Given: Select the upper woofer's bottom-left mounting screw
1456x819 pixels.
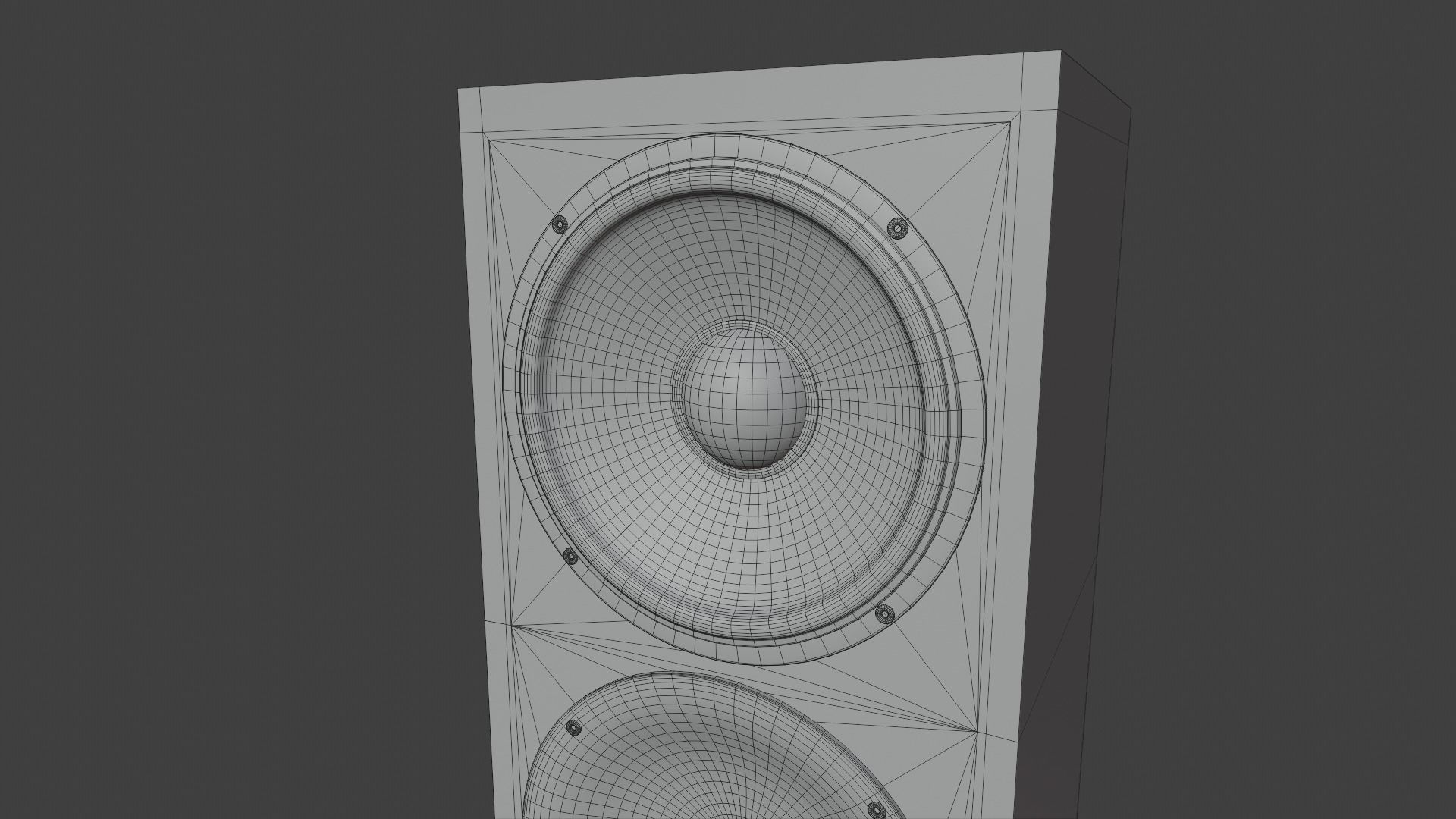Looking at the screenshot, I should [x=570, y=557].
